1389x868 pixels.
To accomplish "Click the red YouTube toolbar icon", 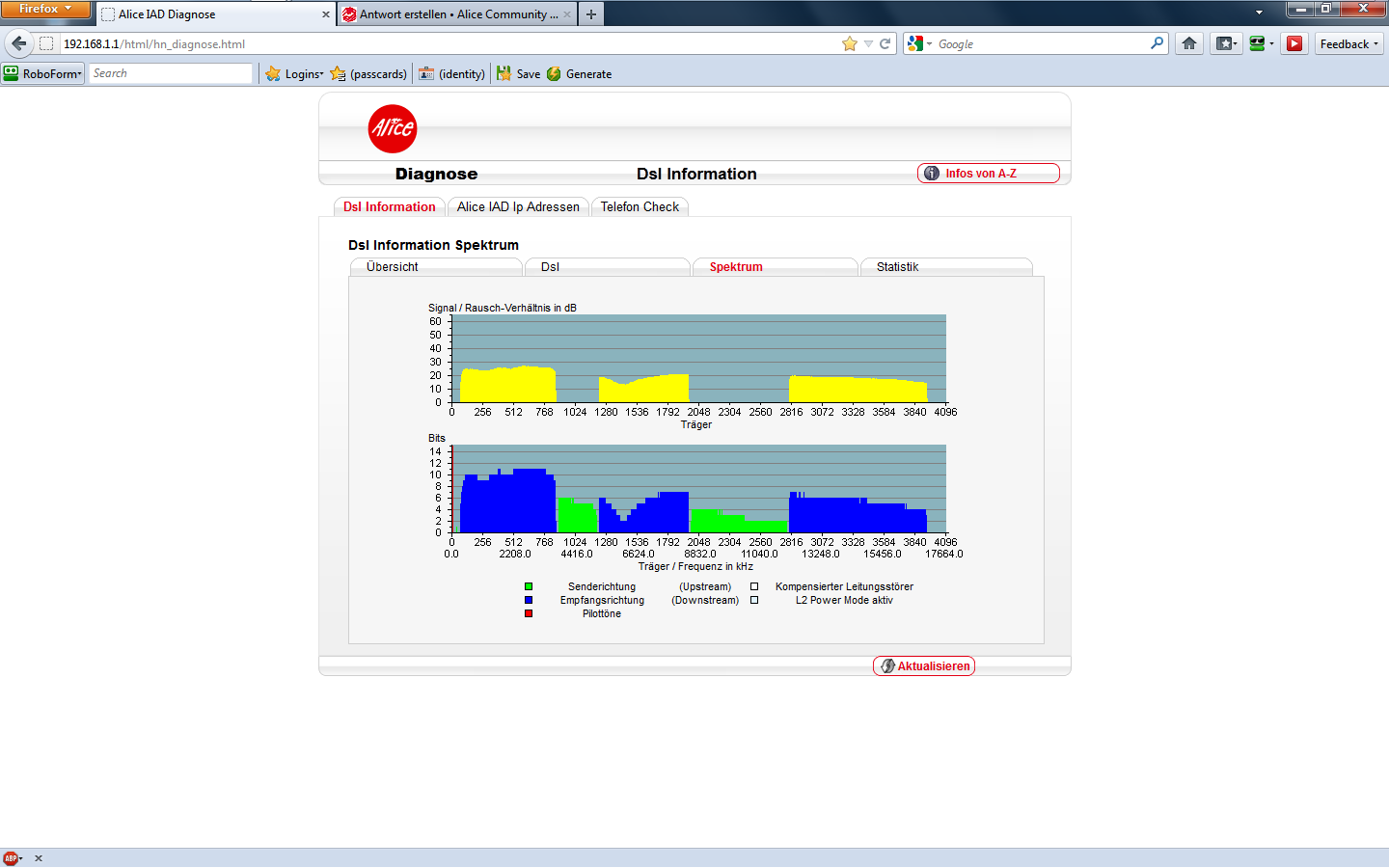I will 1294,43.
